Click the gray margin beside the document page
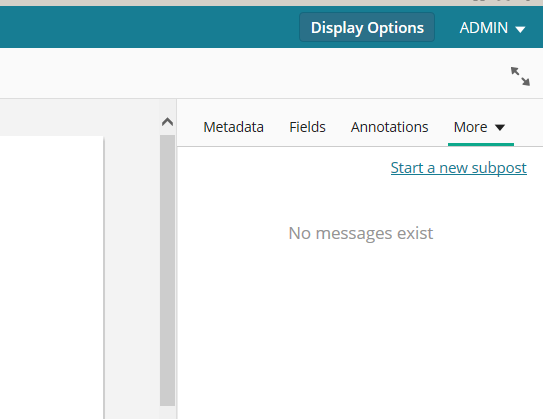Viewport: 543px width, 419px height. 132,277
